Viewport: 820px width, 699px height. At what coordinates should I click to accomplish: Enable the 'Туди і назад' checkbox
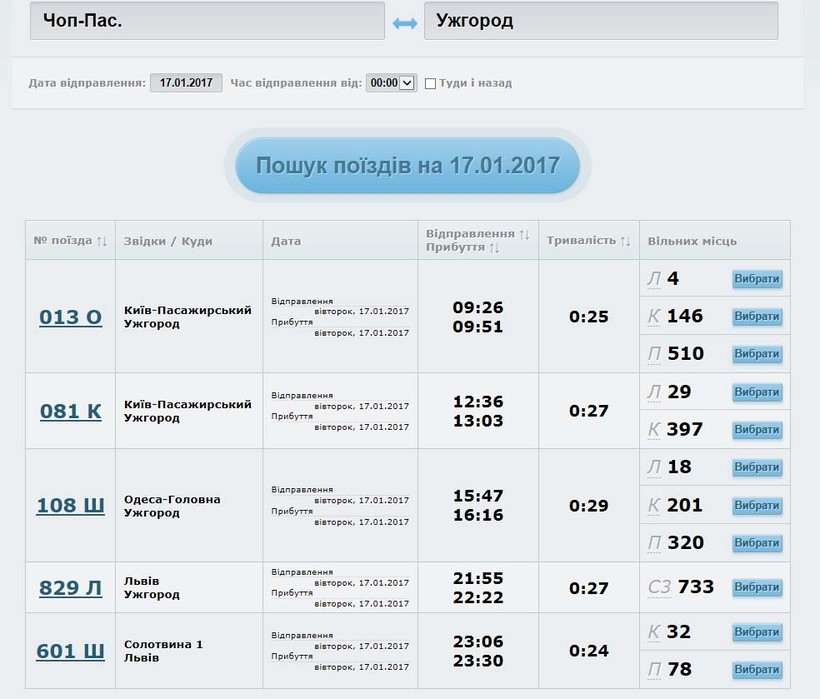click(x=430, y=84)
